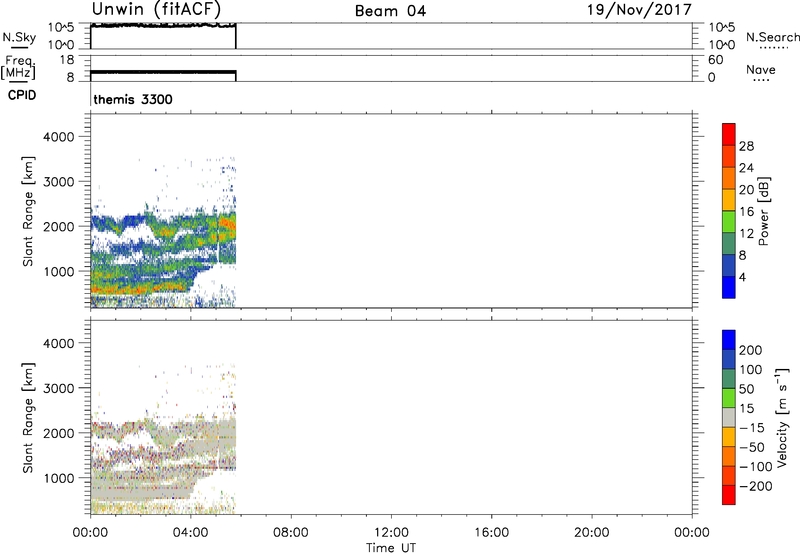
Task: Click the yellow −50 to −15 Velocity segment
Action: [x=729, y=437]
